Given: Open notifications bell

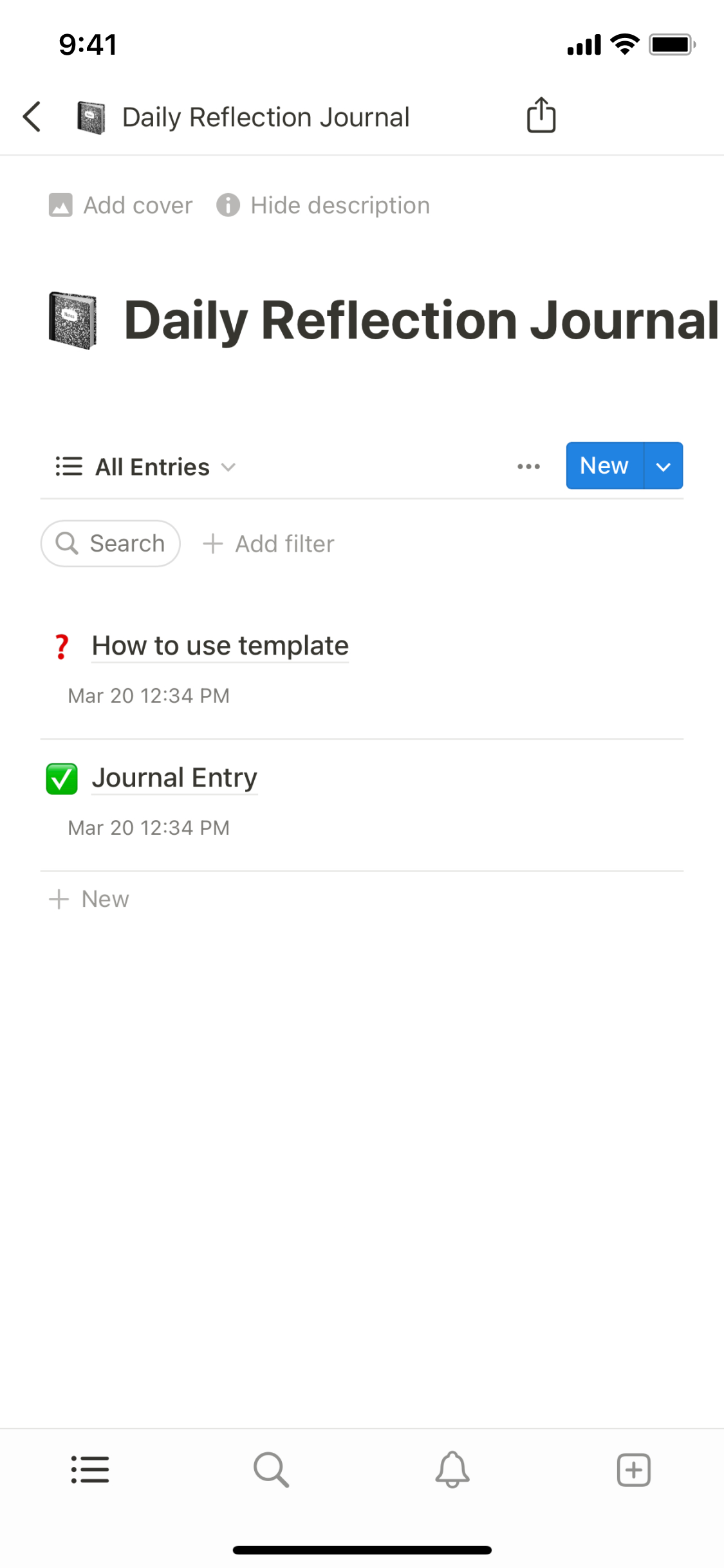Looking at the screenshot, I should [452, 1470].
